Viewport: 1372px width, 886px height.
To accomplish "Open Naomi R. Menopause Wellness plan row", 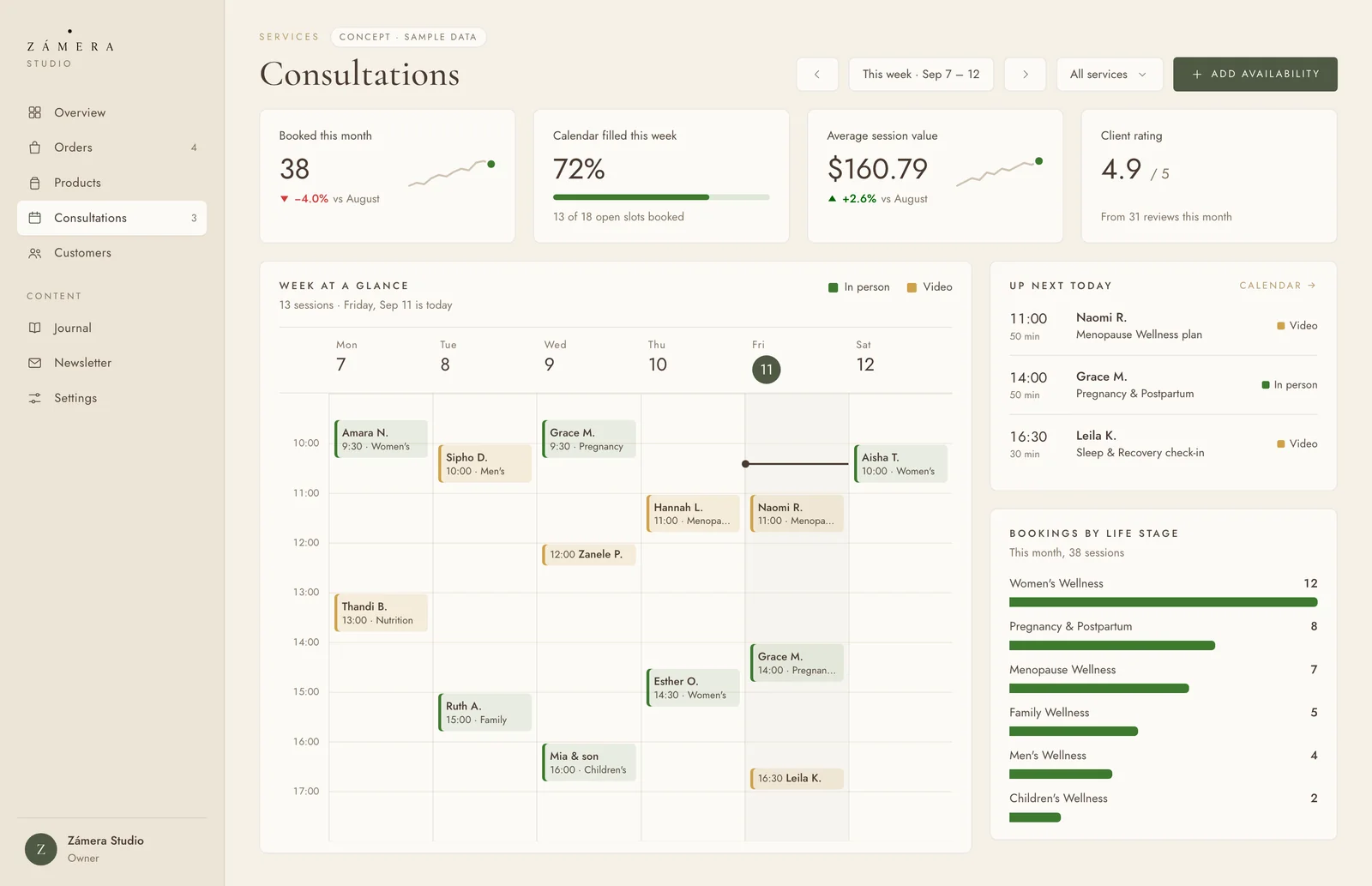I will tap(1163, 326).
